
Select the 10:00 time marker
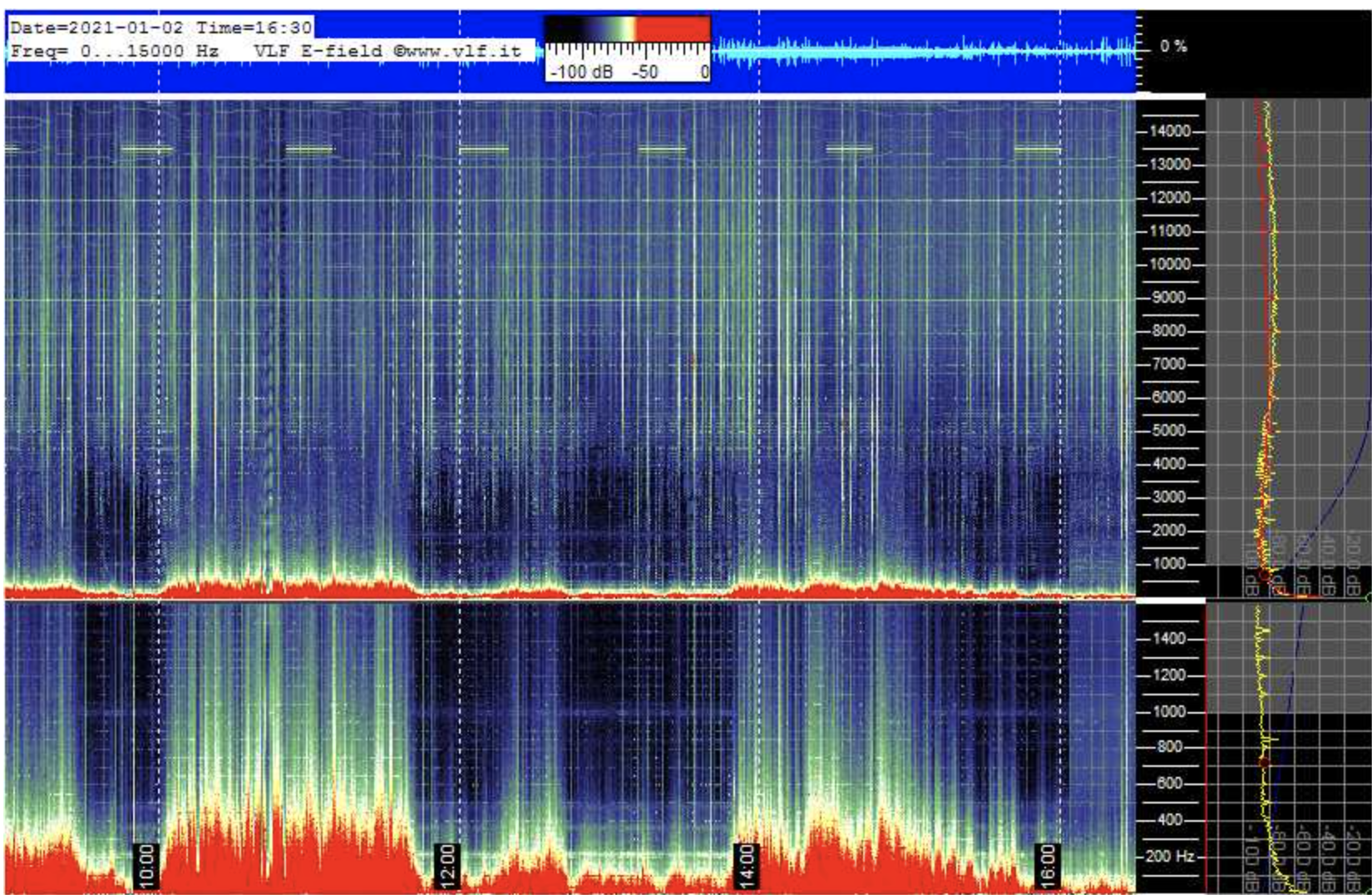(x=145, y=866)
